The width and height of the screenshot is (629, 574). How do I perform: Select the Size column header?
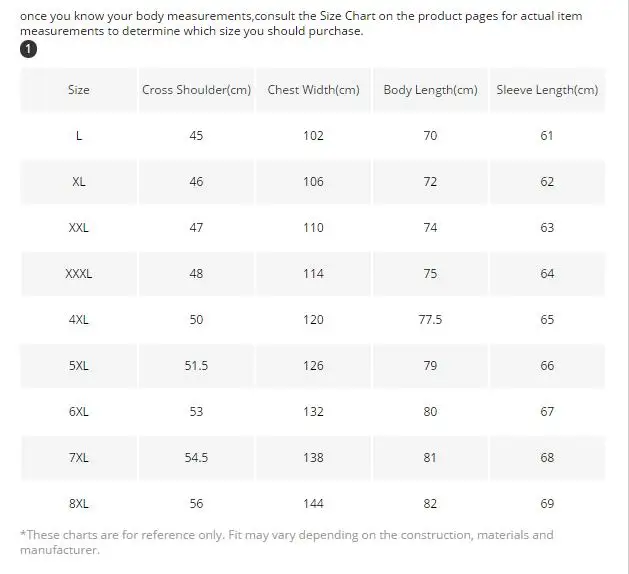tap(79, 90)
